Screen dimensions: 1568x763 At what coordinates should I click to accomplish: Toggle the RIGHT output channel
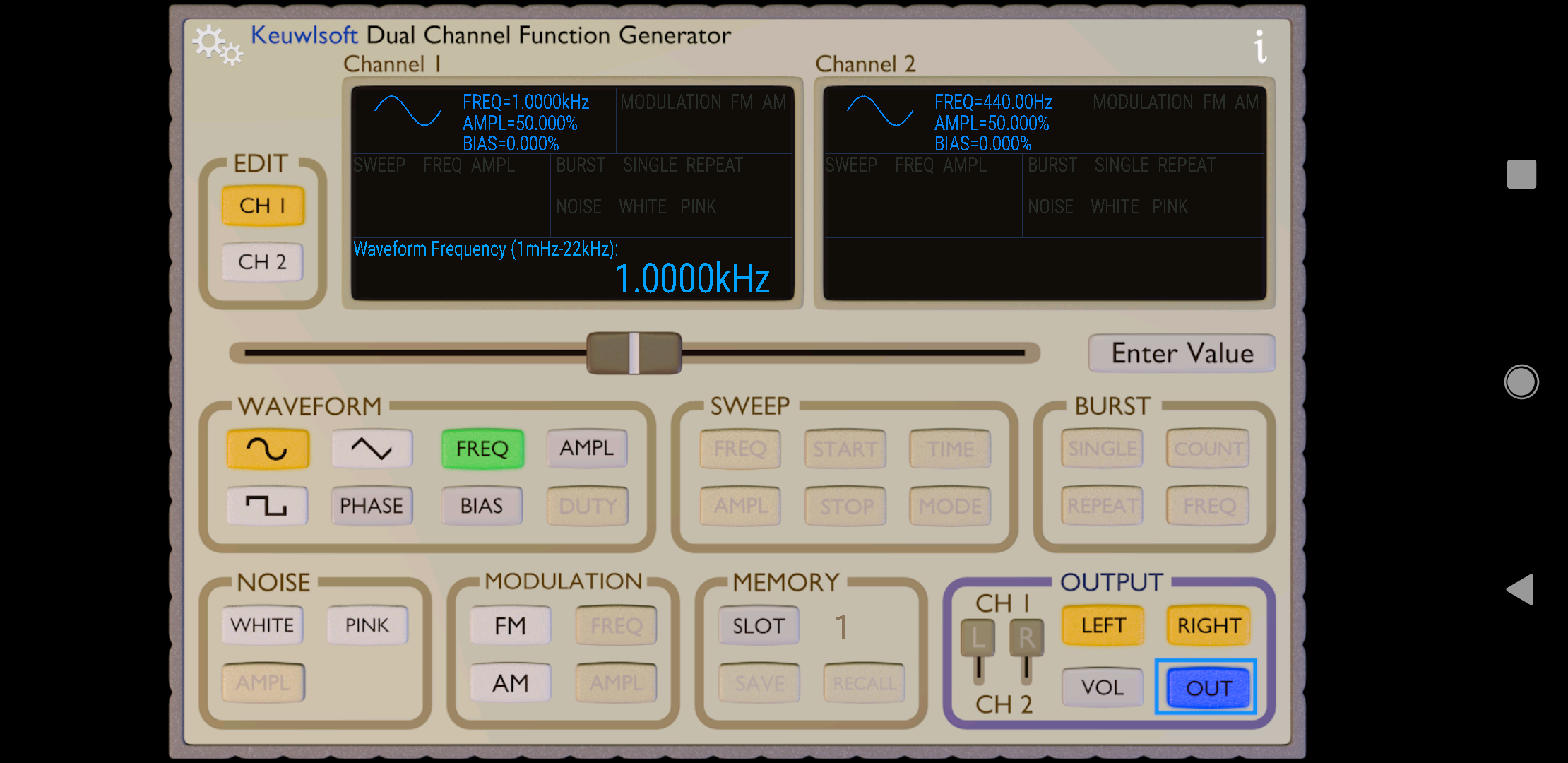coord(1208,625)
